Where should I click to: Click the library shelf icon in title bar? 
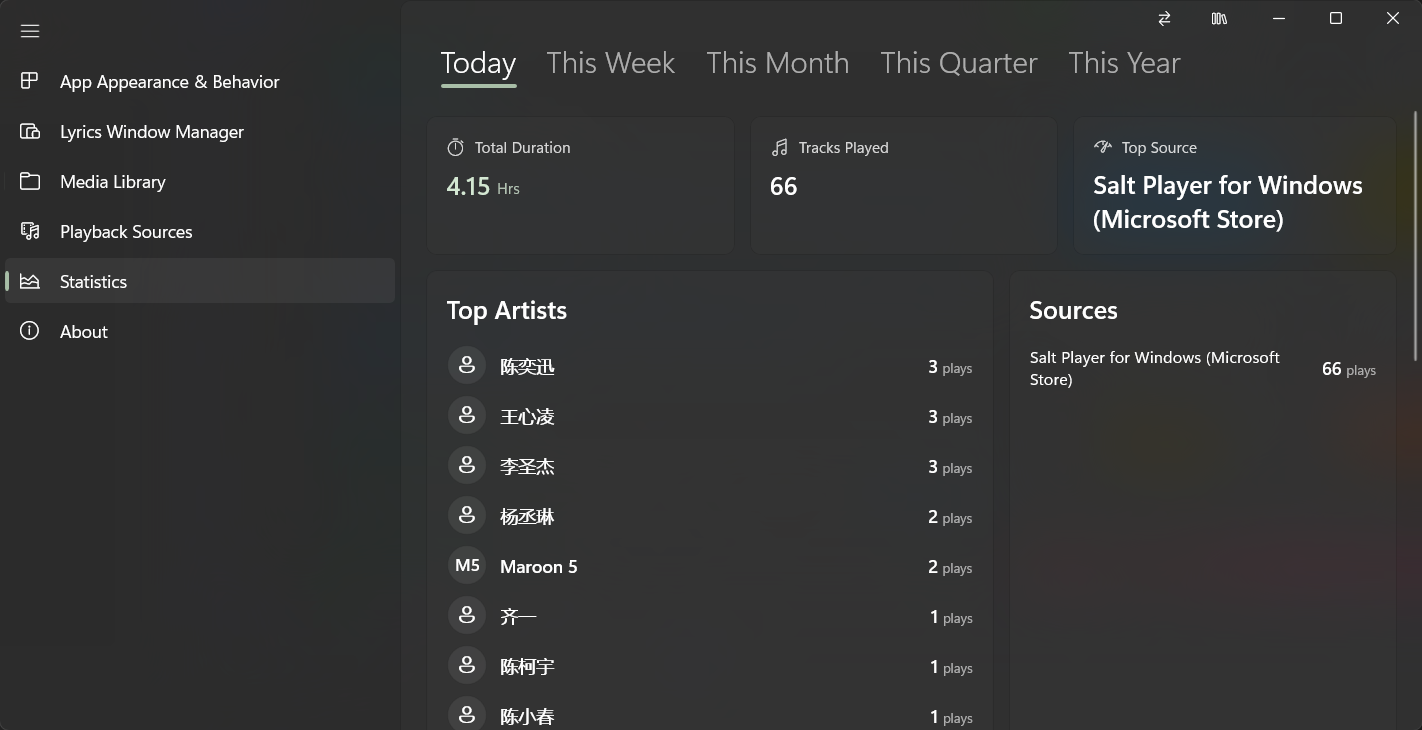[x=1219, y=18]
